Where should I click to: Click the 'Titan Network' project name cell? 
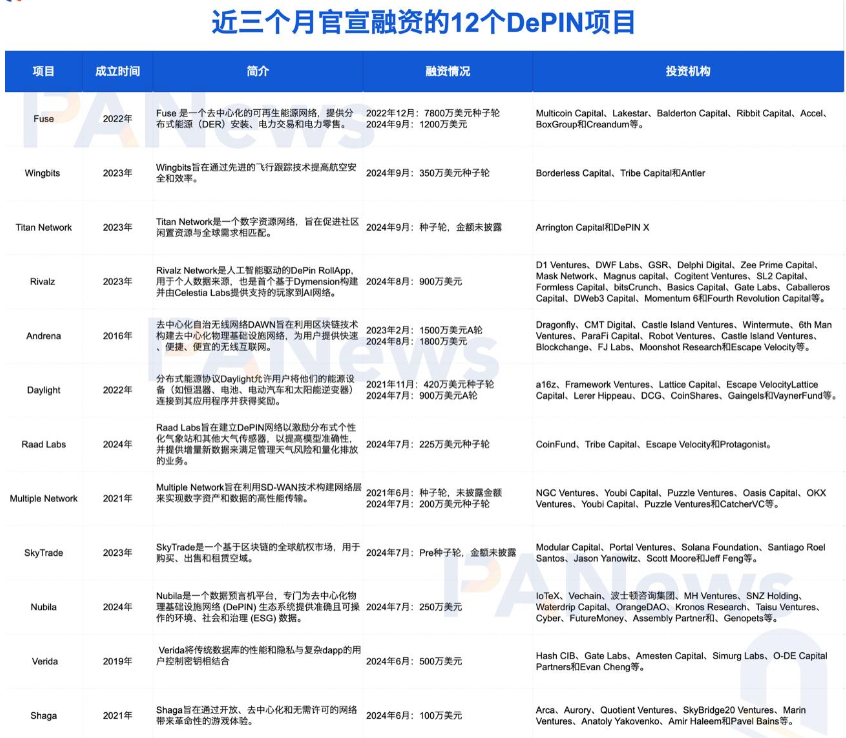pyautogui.click(x=43, y=228)
